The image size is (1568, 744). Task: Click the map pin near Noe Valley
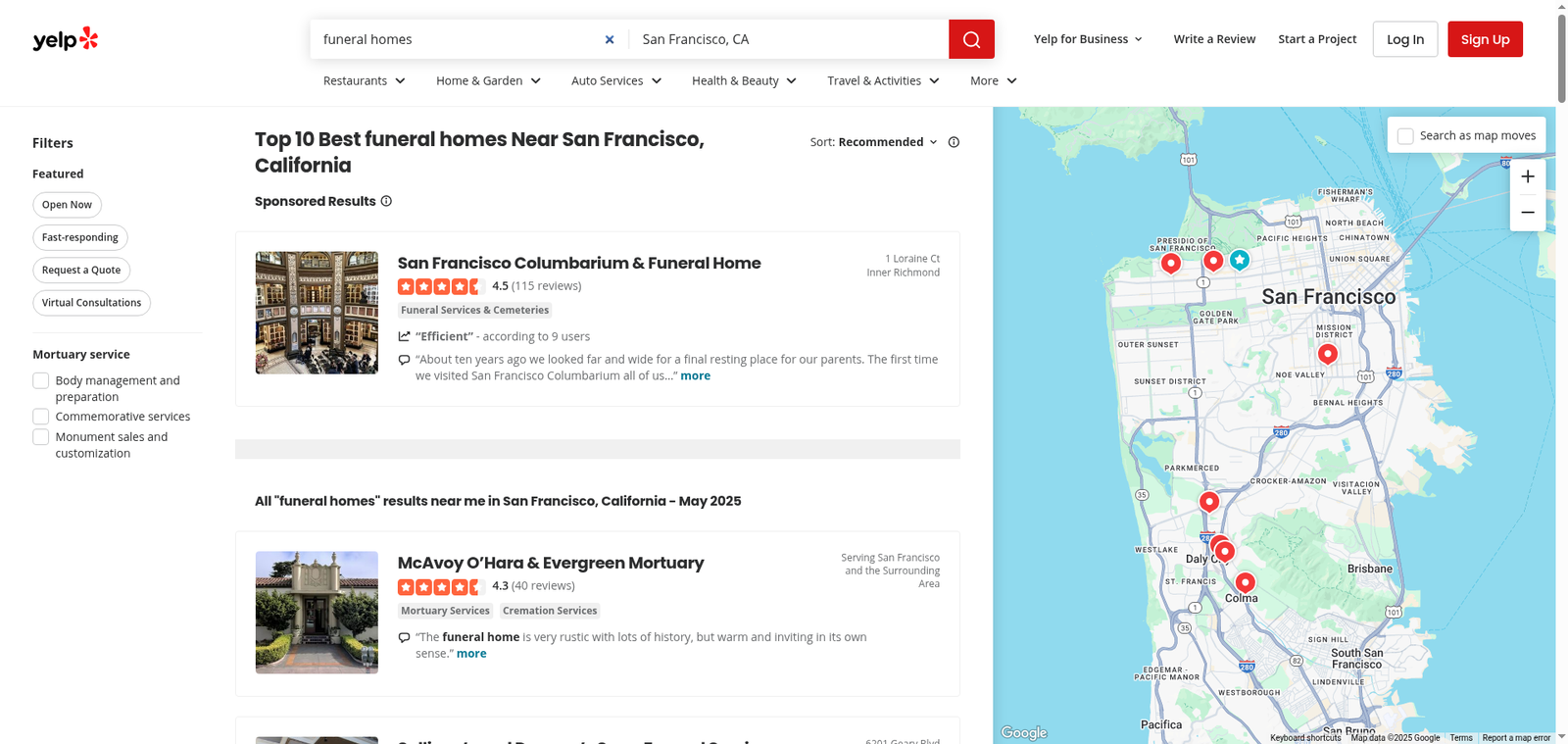coord(1328,354)
